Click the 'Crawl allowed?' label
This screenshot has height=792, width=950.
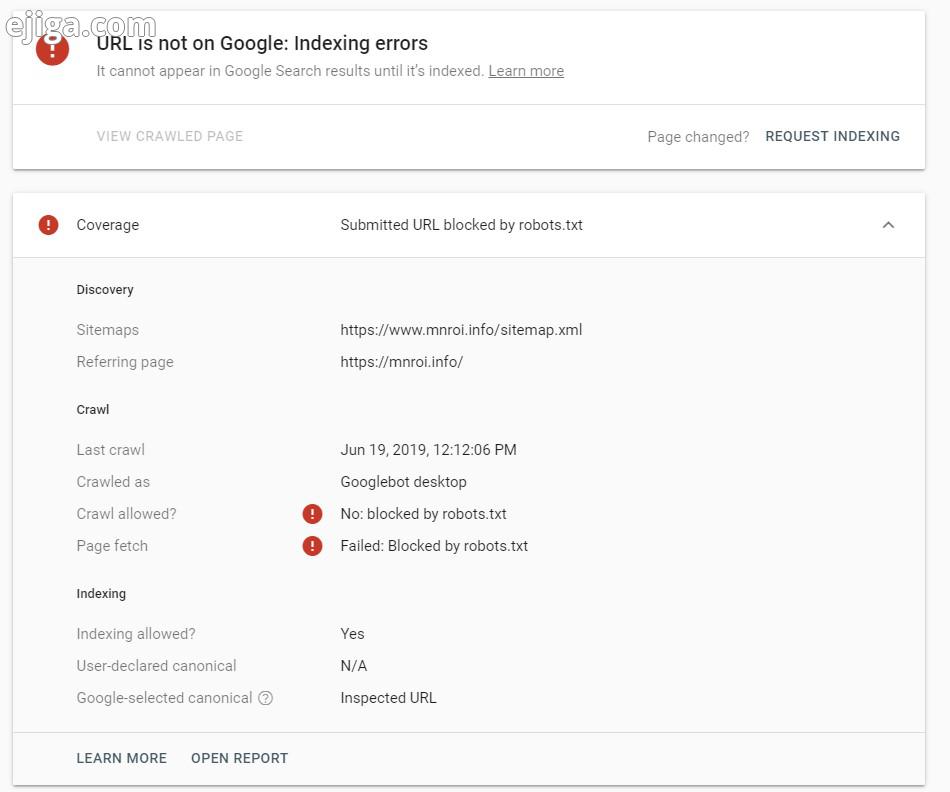126,514
